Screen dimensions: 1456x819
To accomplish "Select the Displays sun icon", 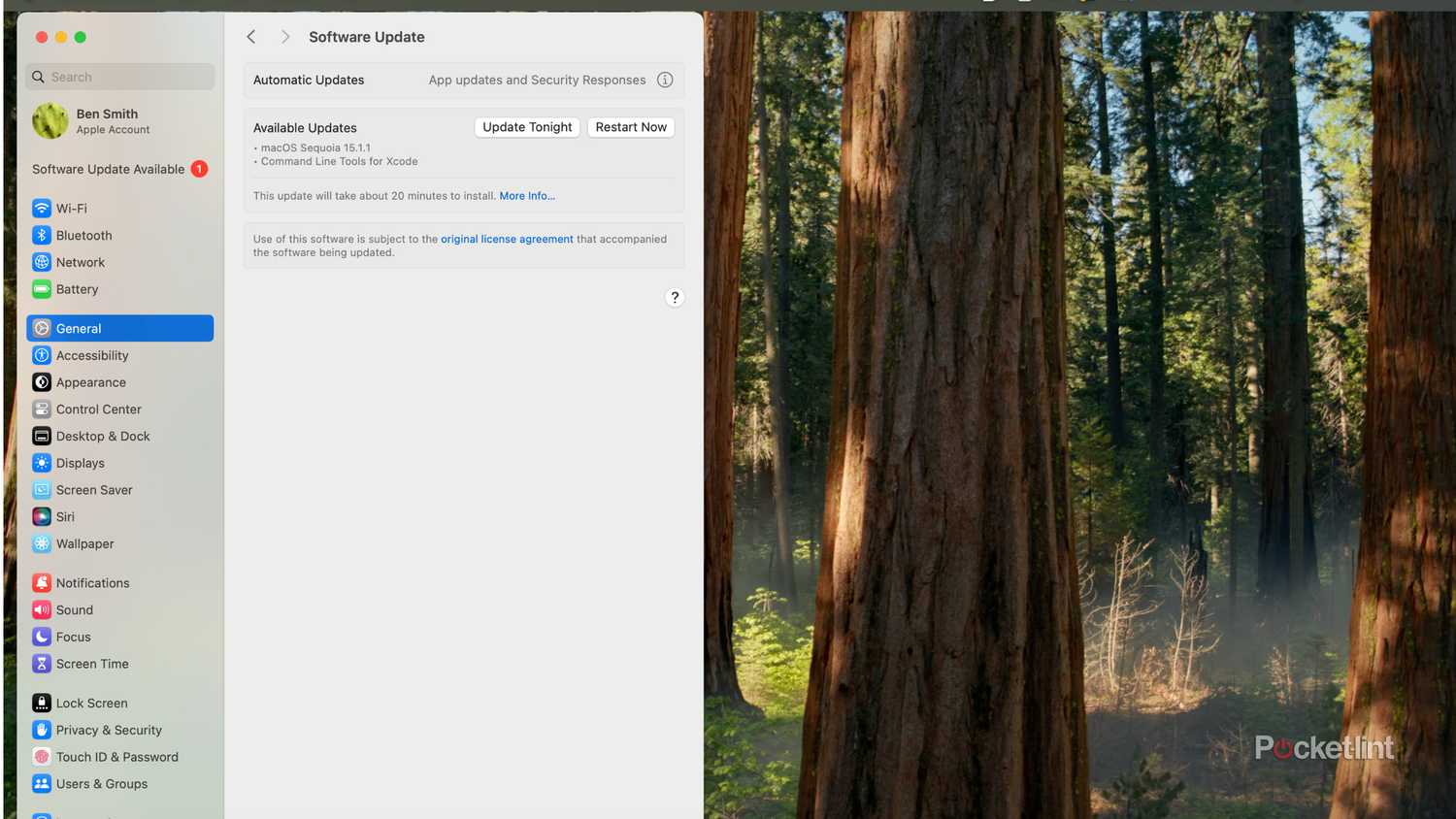I will (x=42, y=463).
